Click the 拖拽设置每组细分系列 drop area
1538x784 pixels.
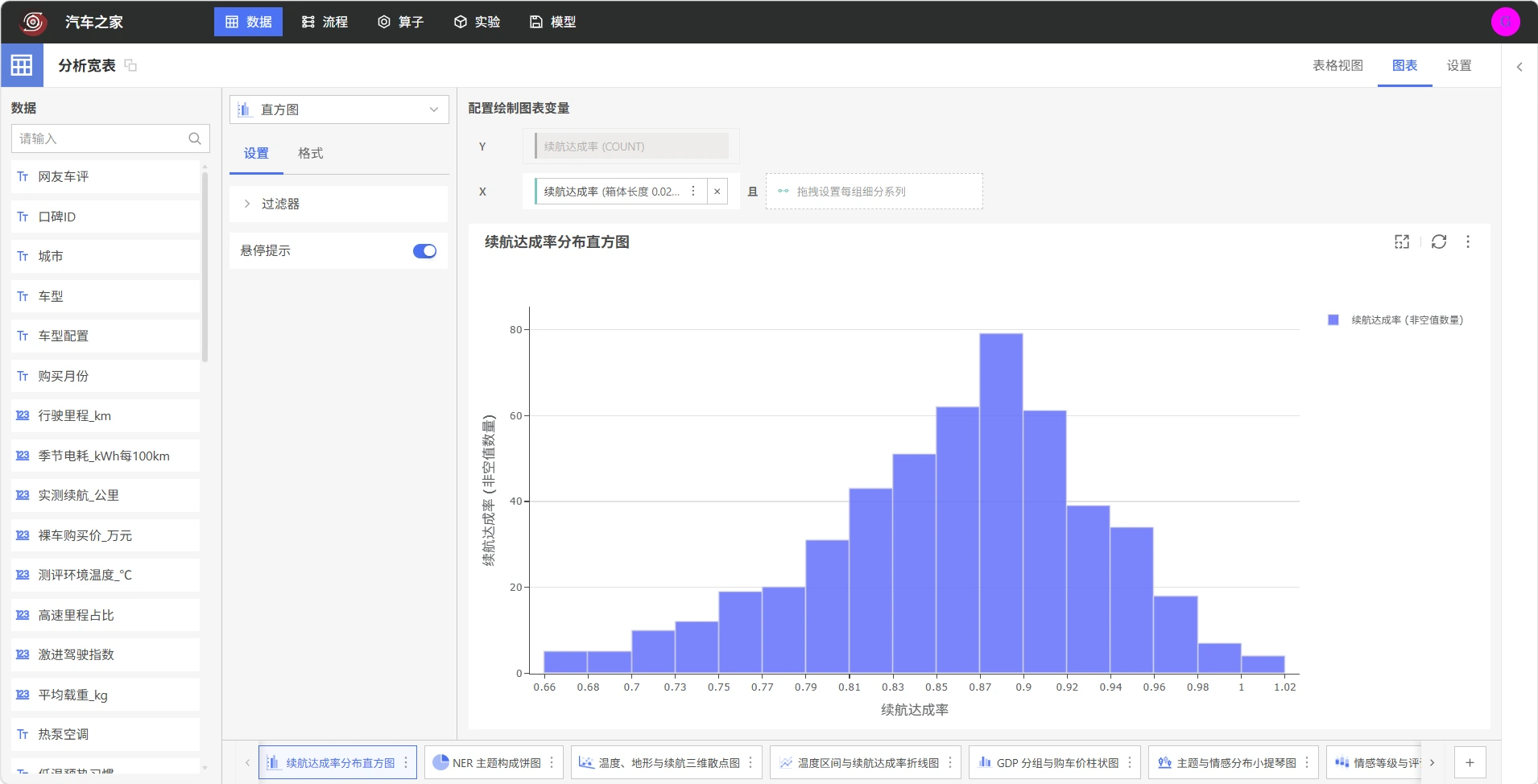click(874, 192)
